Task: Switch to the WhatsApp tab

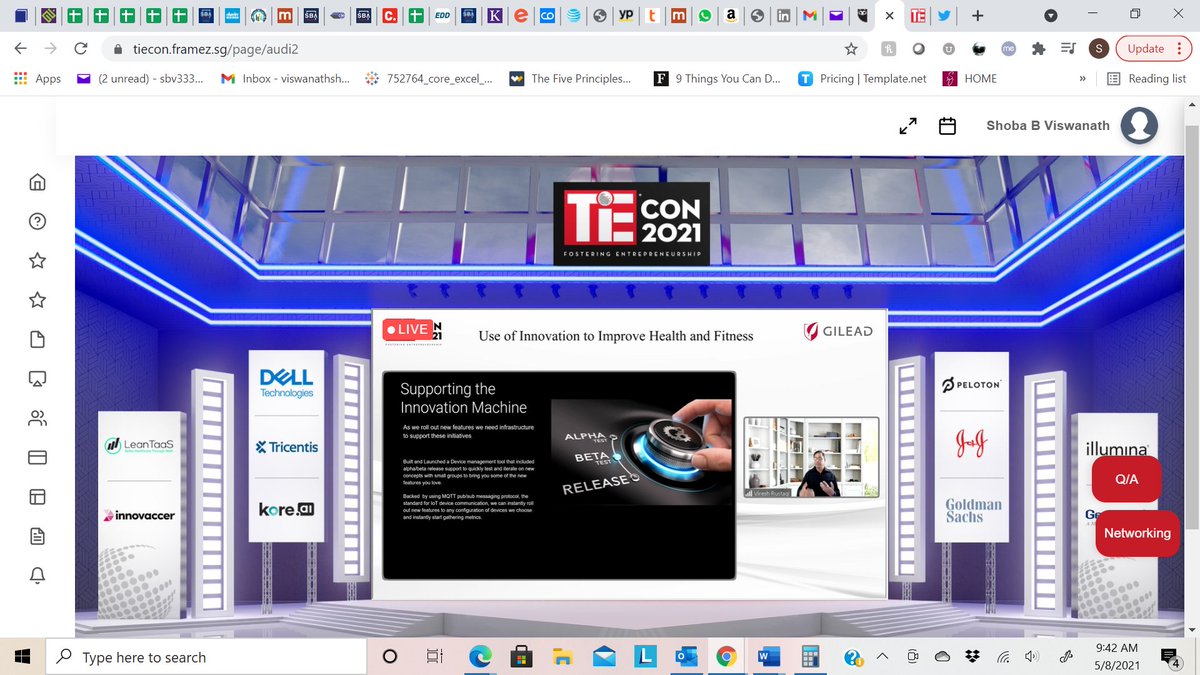Action: tap(705, 16)
